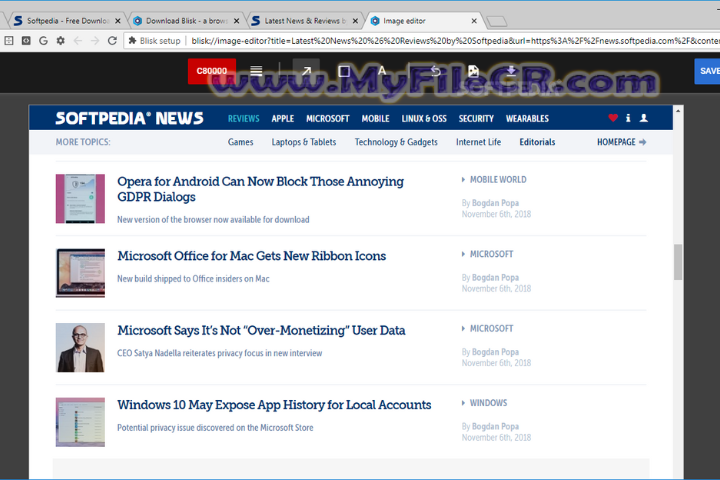The height and width of the screenshot is (480, 720).
Task: Open the Security navigation item
Action: pyautogui.click(x=476, y=119)
